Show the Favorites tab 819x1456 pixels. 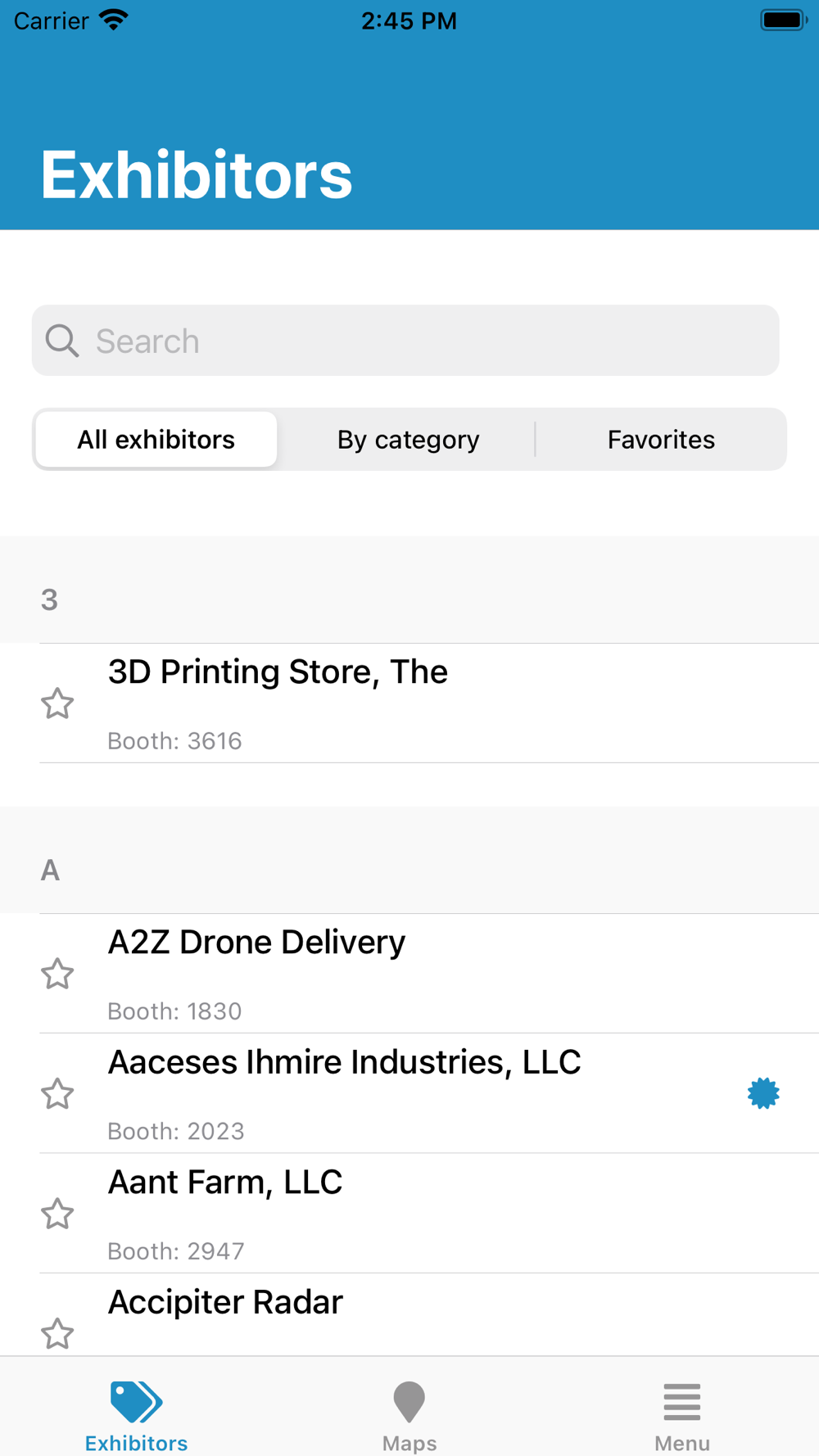(x=661, y=440)
